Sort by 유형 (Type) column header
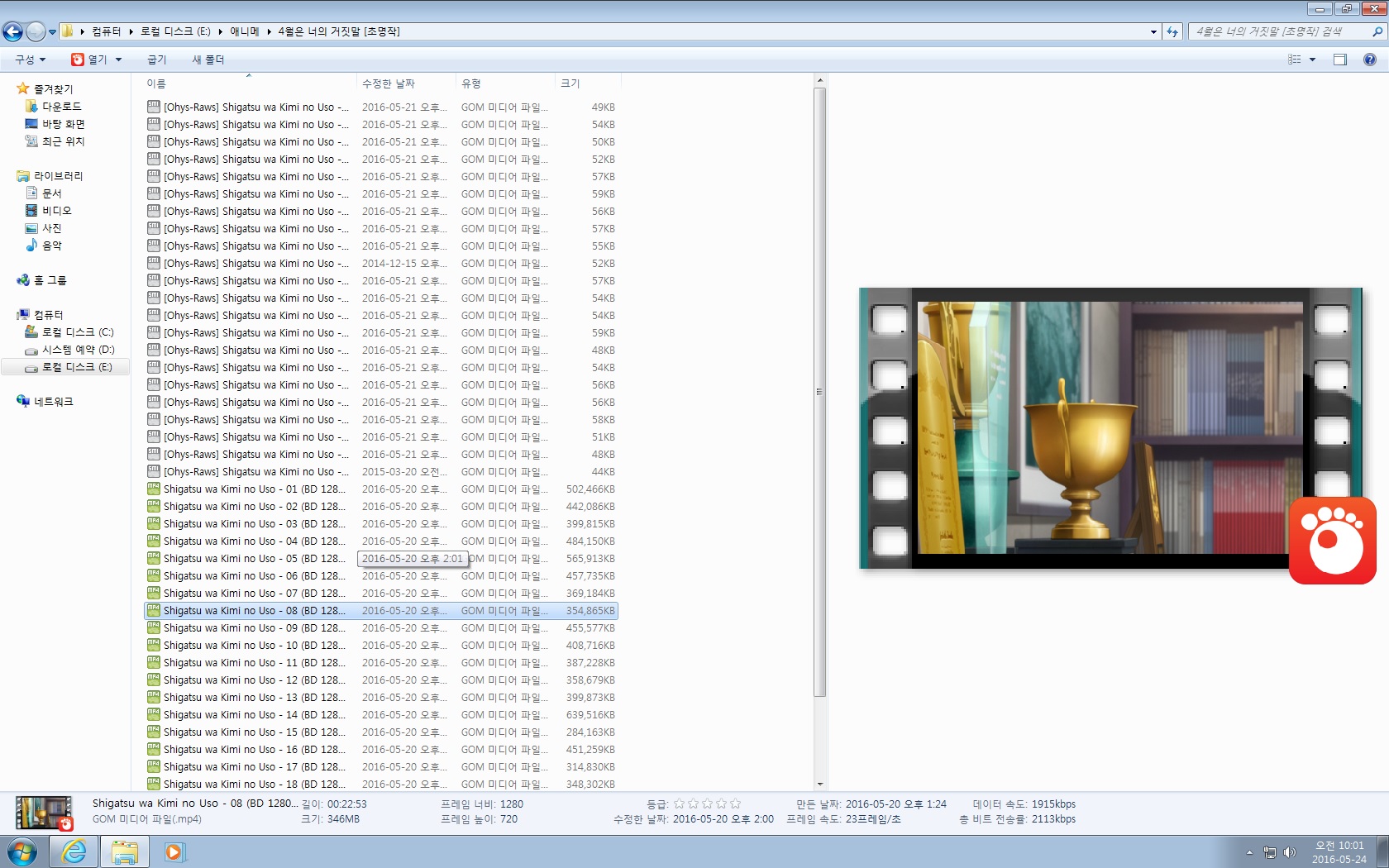The image size is (1389, 868). (x=505, y=83)
